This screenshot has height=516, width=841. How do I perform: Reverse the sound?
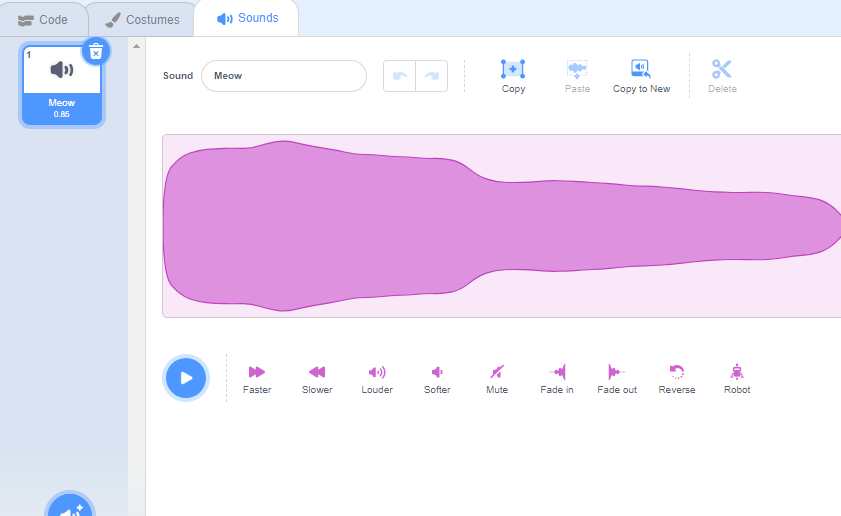pyautogui.click(x=677, y=379)
